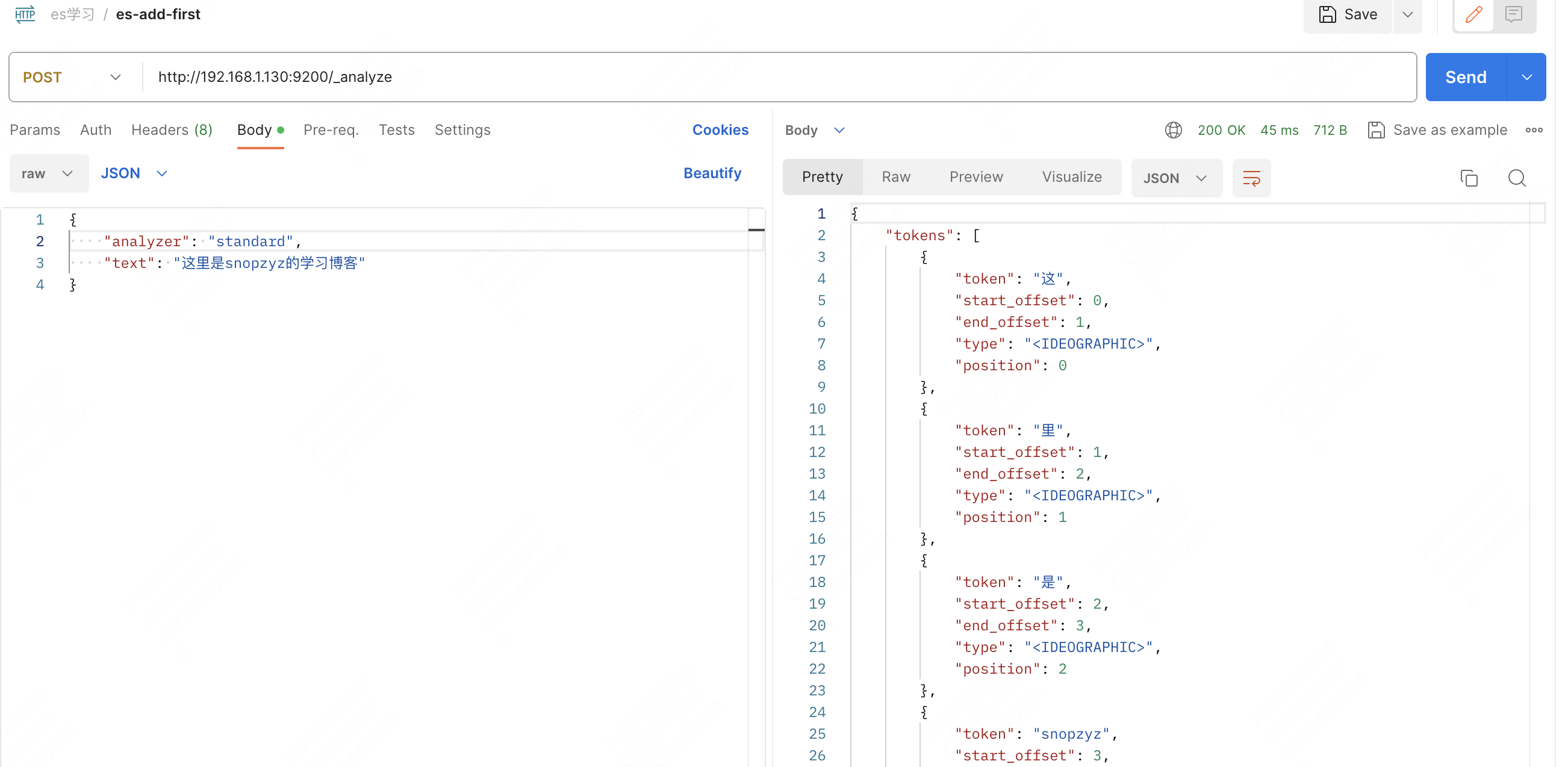Viewport: 1568px width, 767px height.
Task: Click the token "里" line in response
Action: (1012, 430)
